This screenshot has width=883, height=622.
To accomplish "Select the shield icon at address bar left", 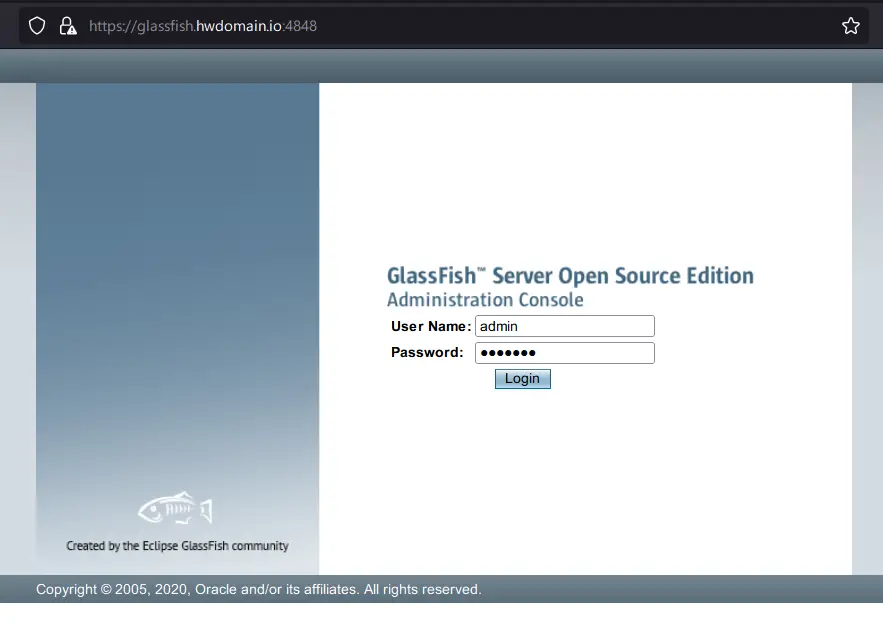I will tap(37, 25).
